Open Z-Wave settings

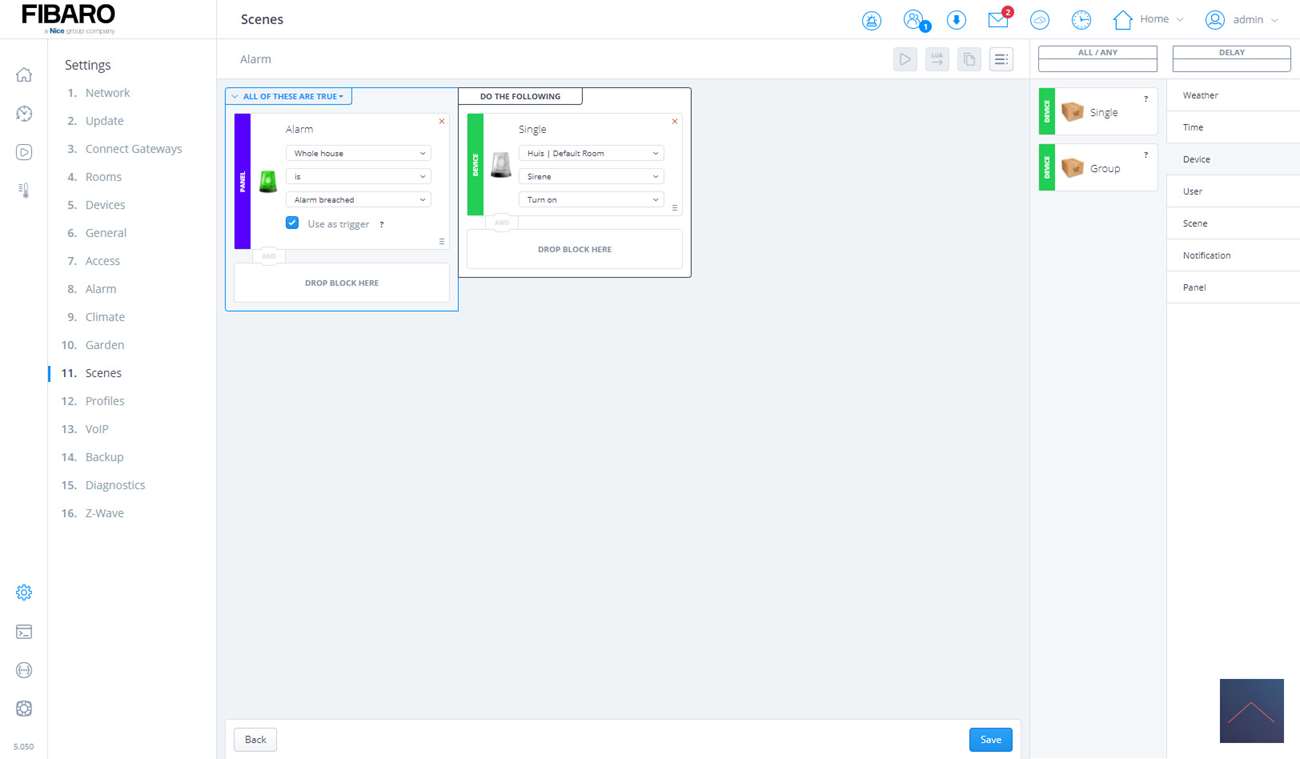(x=104, y=513)
